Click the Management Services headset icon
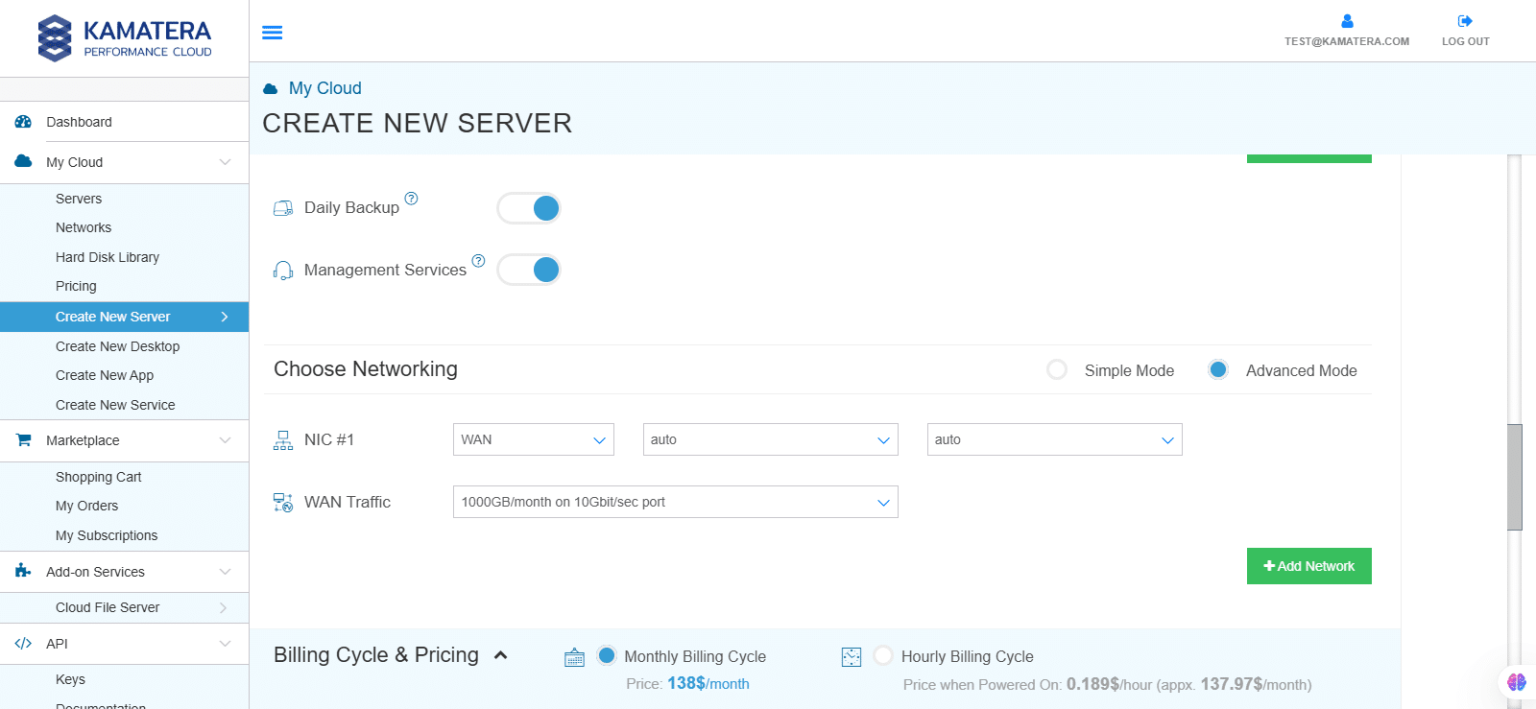 283,269
